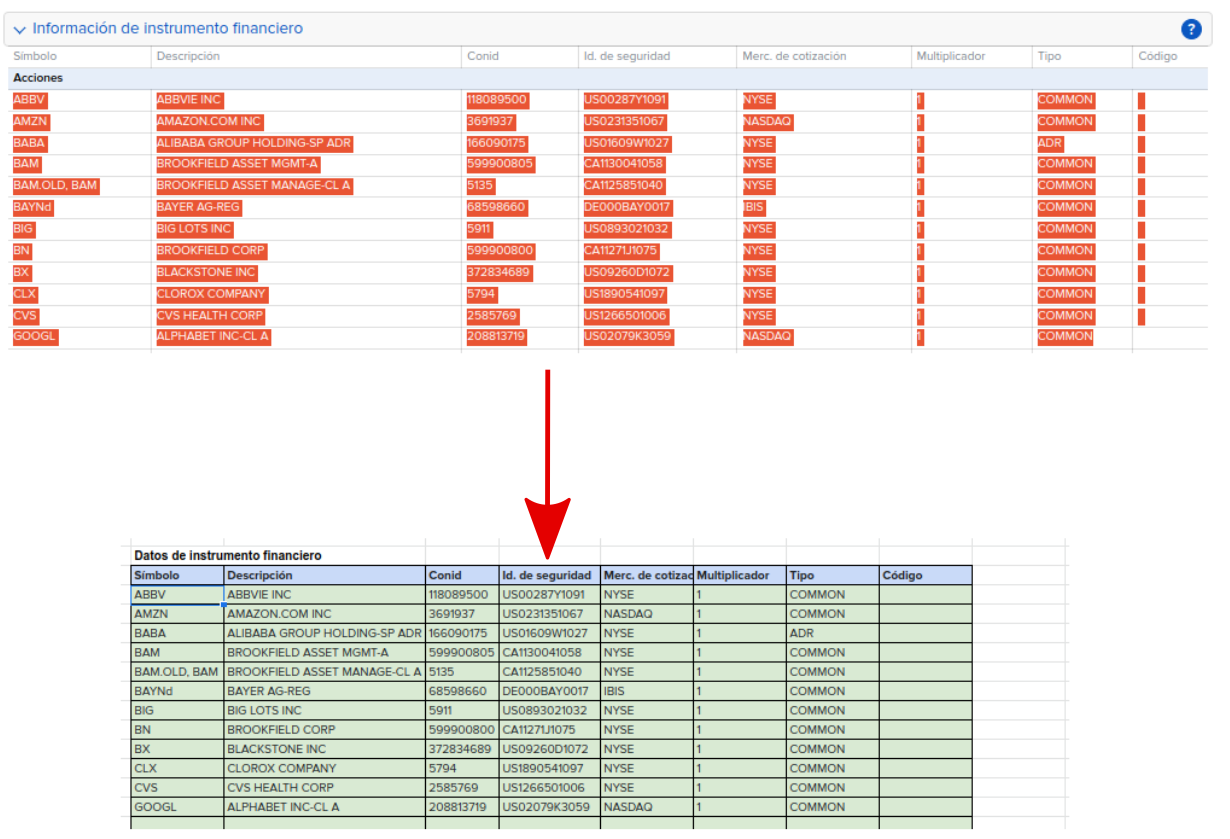Screen dimensions: 1230x839
Task: Select the spreadsheet Id. de seguridad header cell
Action: [x=550, y=576]
